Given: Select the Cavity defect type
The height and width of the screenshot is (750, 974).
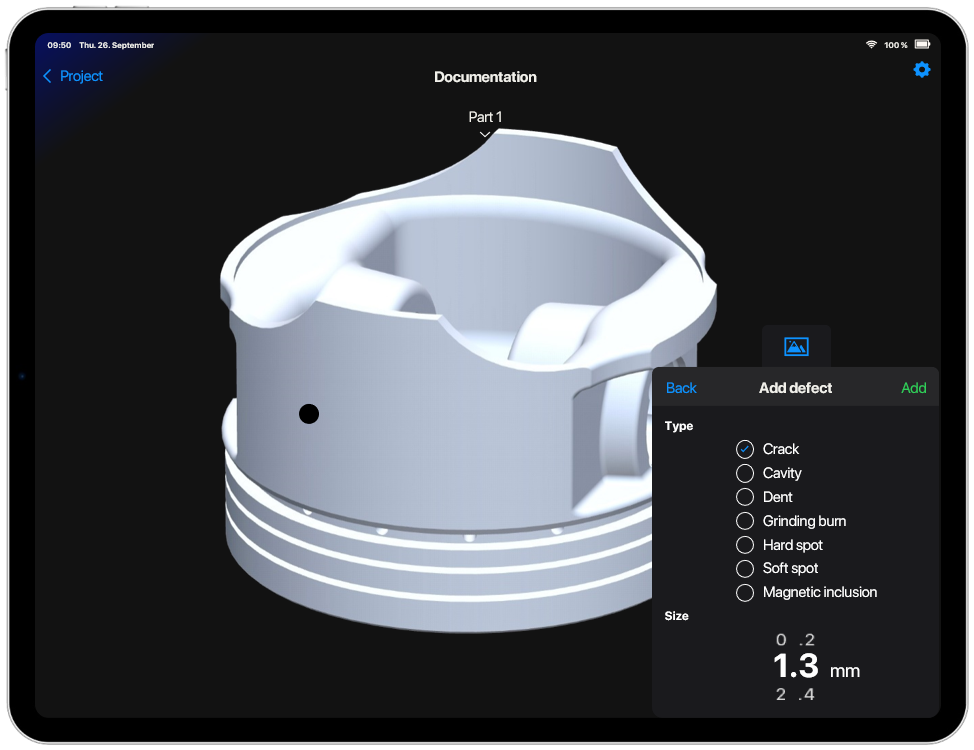Looking at the screenshot, I should (x=745, y=473).
